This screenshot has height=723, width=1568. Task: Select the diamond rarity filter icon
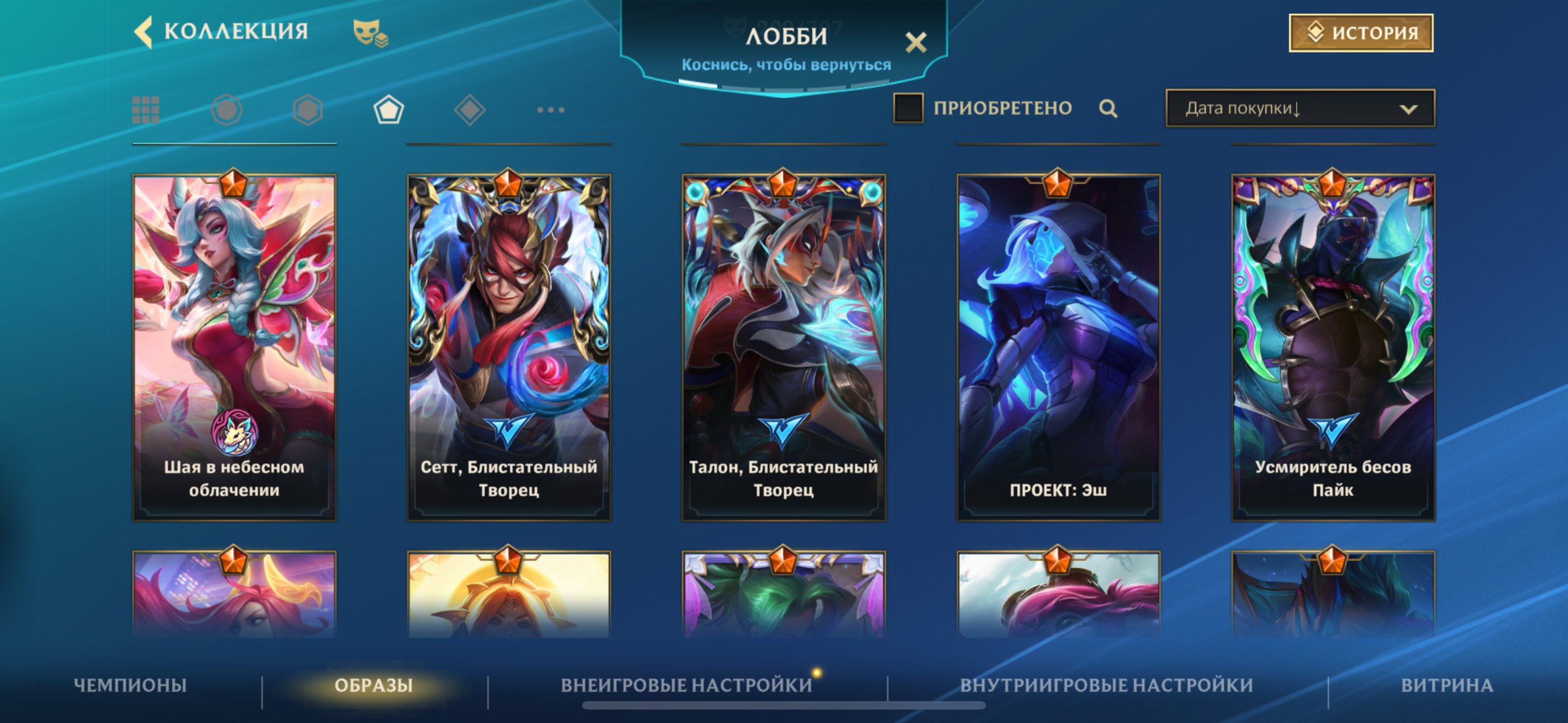[x=469, y=110]
